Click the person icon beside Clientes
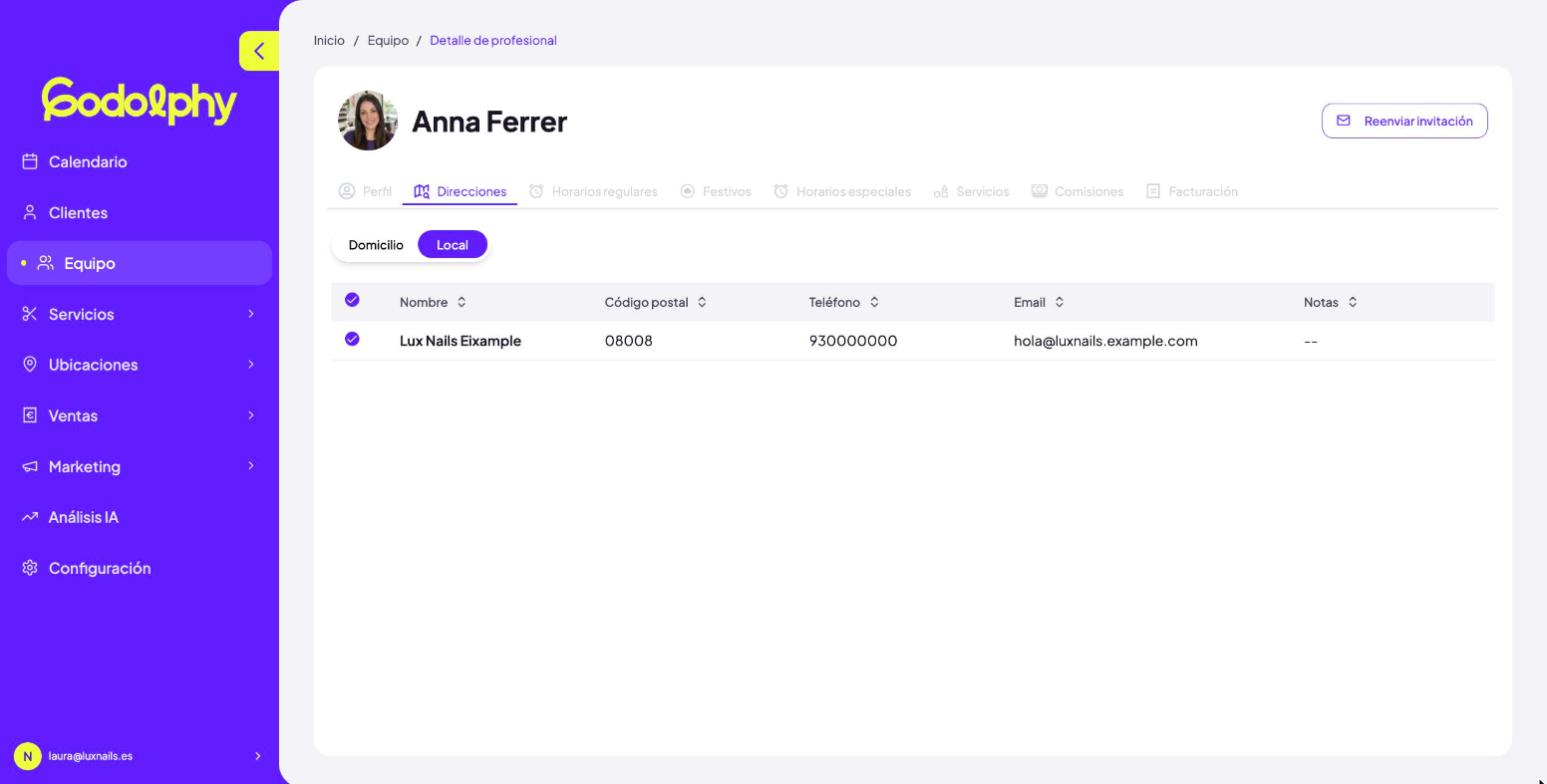 pyautogui.click(x=30, y=213)
